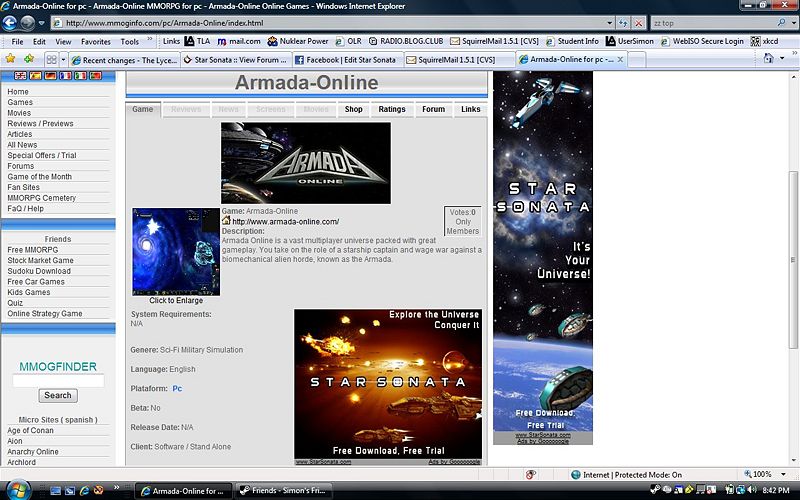Screen dimensions: 800x500
Task: Click the Stop loading X icon
Action: (x=639, y=22)
